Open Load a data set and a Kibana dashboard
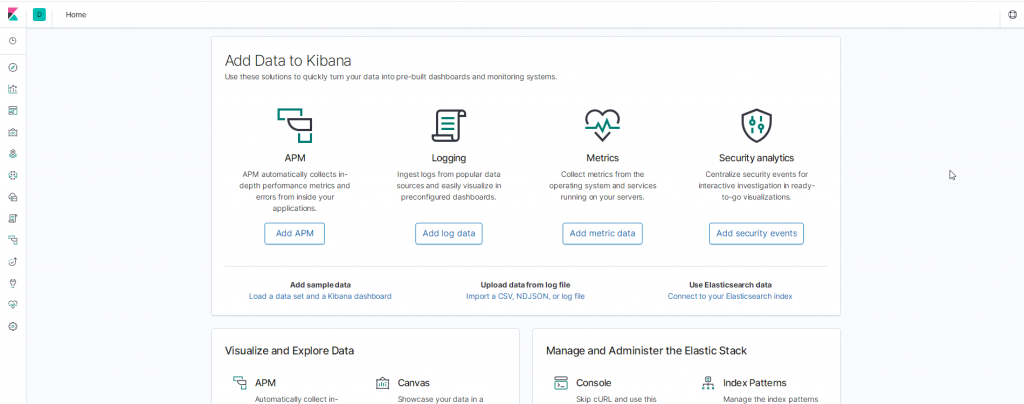The image size is (1024, 404). click(320, 296)
